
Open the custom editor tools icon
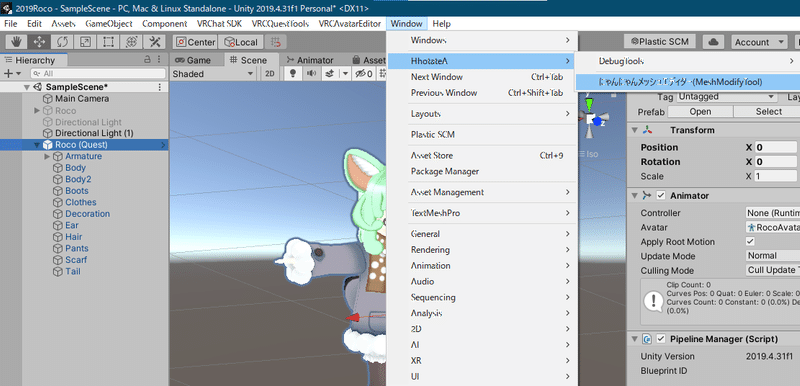coord(154,42)
